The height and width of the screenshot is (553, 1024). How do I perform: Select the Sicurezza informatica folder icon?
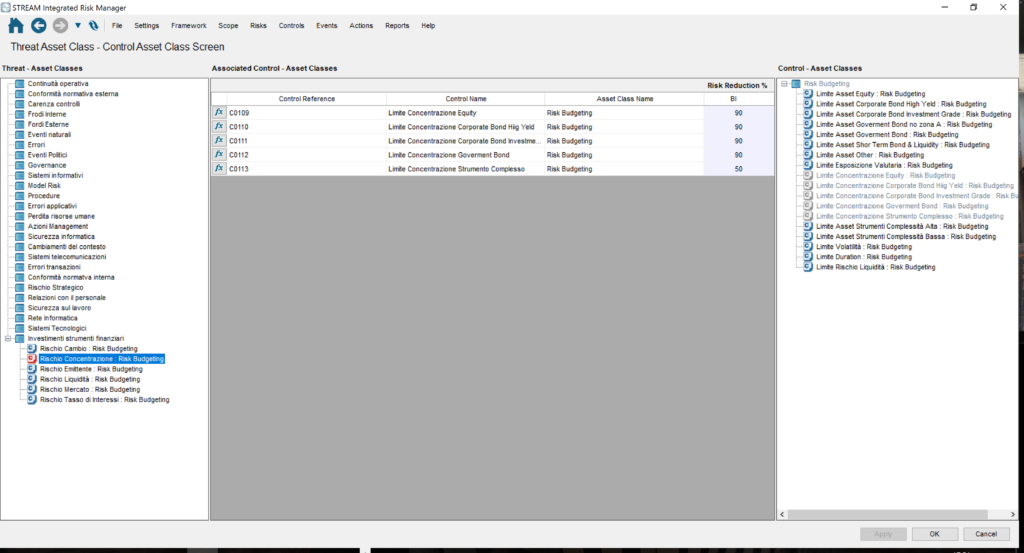[x=20, y=236]
